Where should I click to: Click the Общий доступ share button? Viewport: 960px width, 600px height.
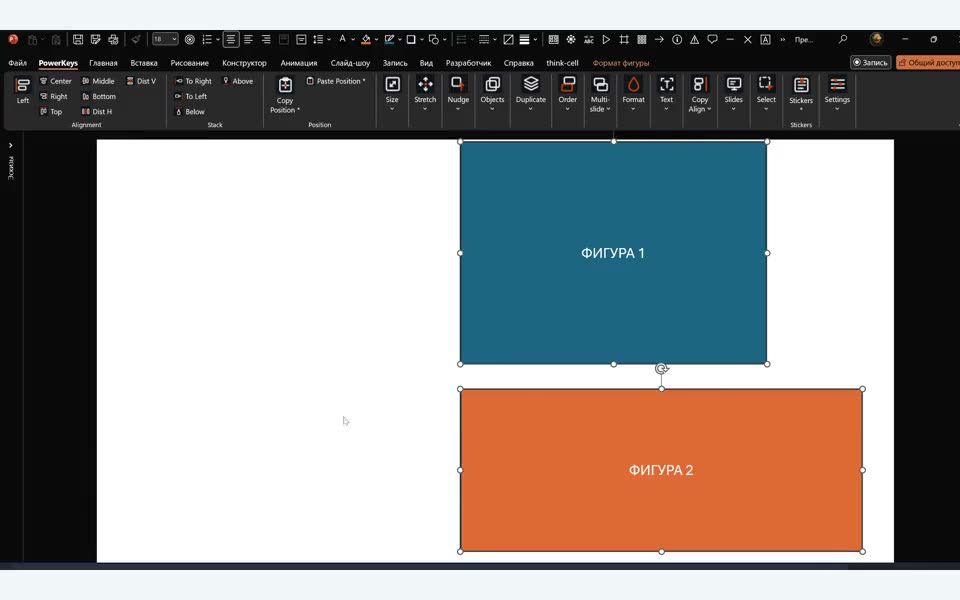(928, 62)
